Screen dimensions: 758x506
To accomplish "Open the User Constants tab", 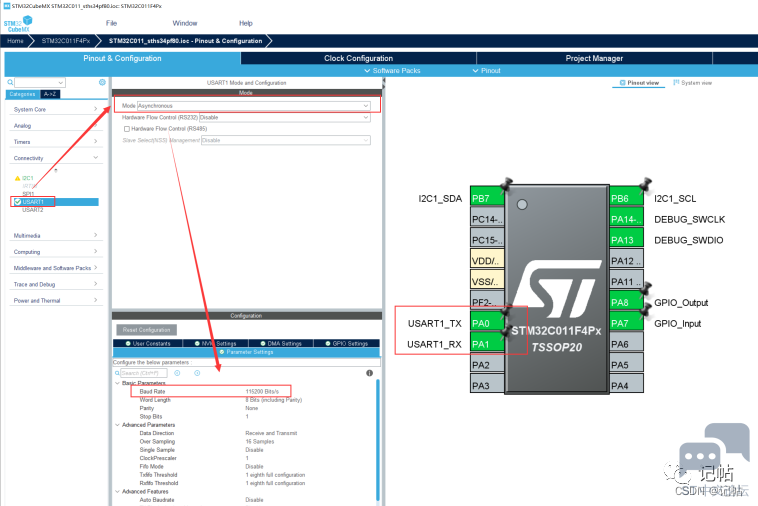I will [x=148, y=344].
